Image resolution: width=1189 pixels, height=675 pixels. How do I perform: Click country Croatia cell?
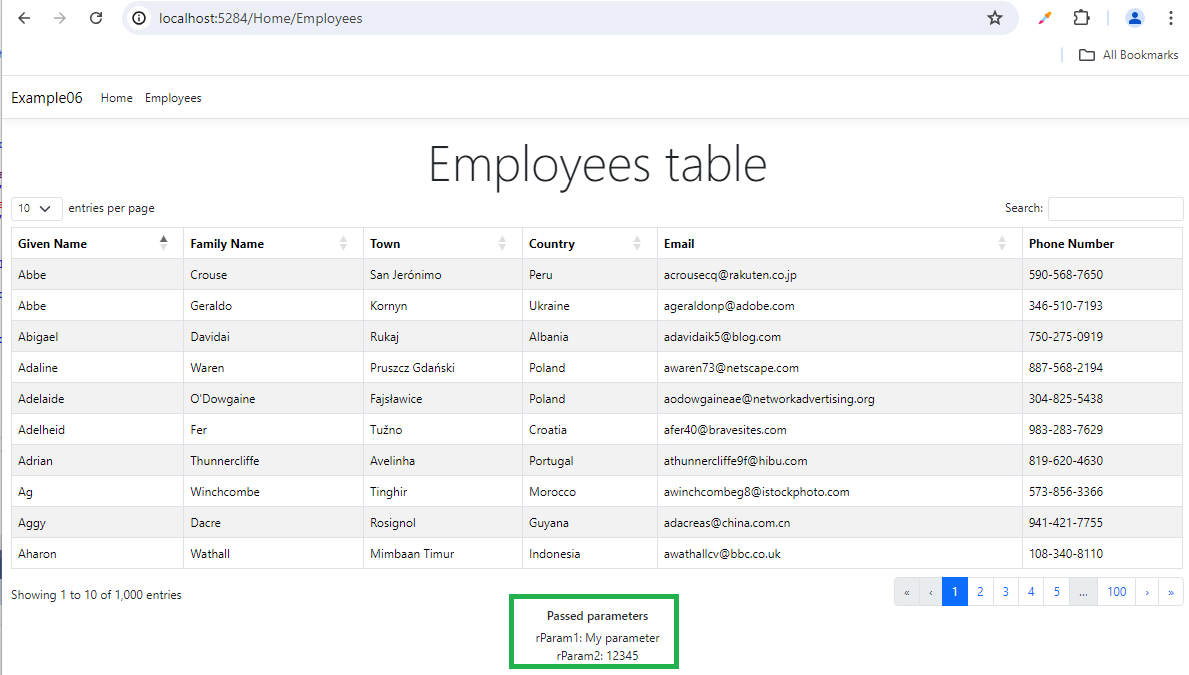click(x=589, y=430)
